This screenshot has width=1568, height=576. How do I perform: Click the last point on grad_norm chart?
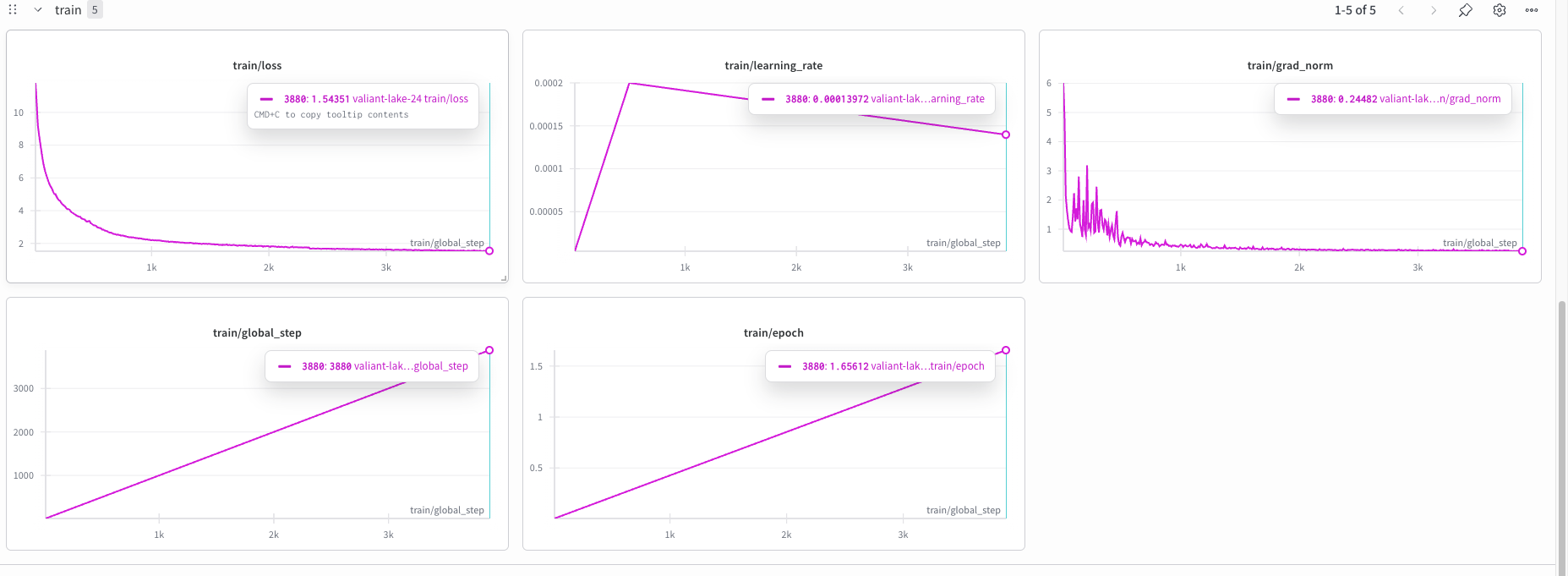(1522, 251)
